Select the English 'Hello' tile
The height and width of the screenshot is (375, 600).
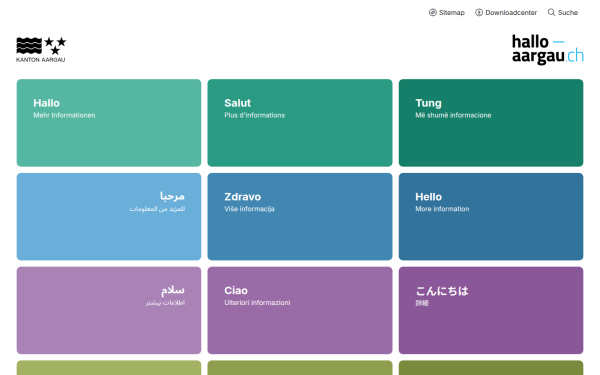click(491, 217)
